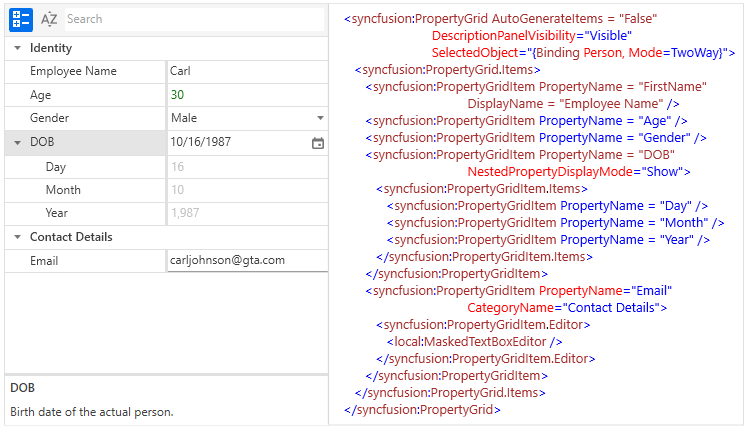
Task: Click the Email masked text field
Action: (246, 260)
